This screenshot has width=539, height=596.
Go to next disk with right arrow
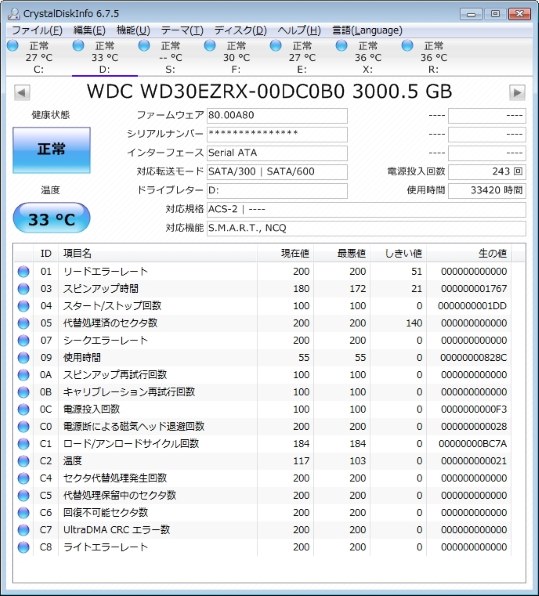(x=517, y=92)
